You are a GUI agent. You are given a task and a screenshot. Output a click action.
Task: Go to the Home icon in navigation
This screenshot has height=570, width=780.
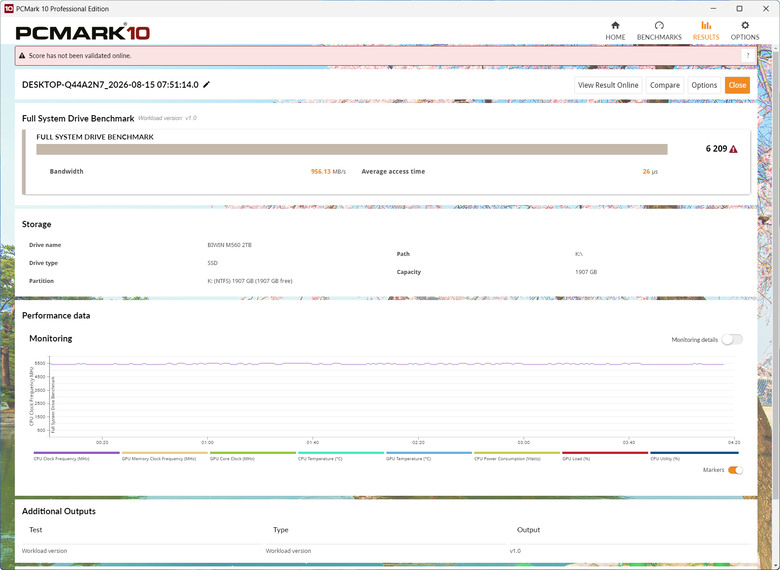[x=615, y=25]
